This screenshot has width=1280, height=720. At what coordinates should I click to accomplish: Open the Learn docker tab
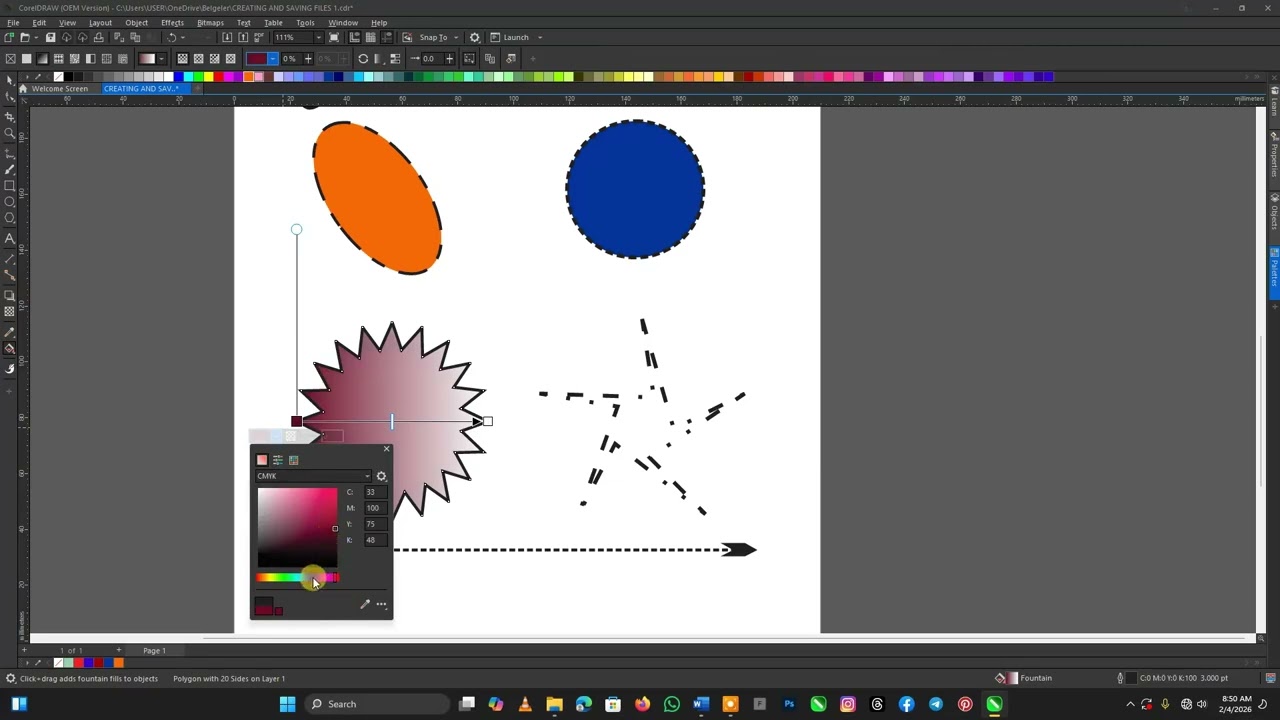coord(1274,100)
